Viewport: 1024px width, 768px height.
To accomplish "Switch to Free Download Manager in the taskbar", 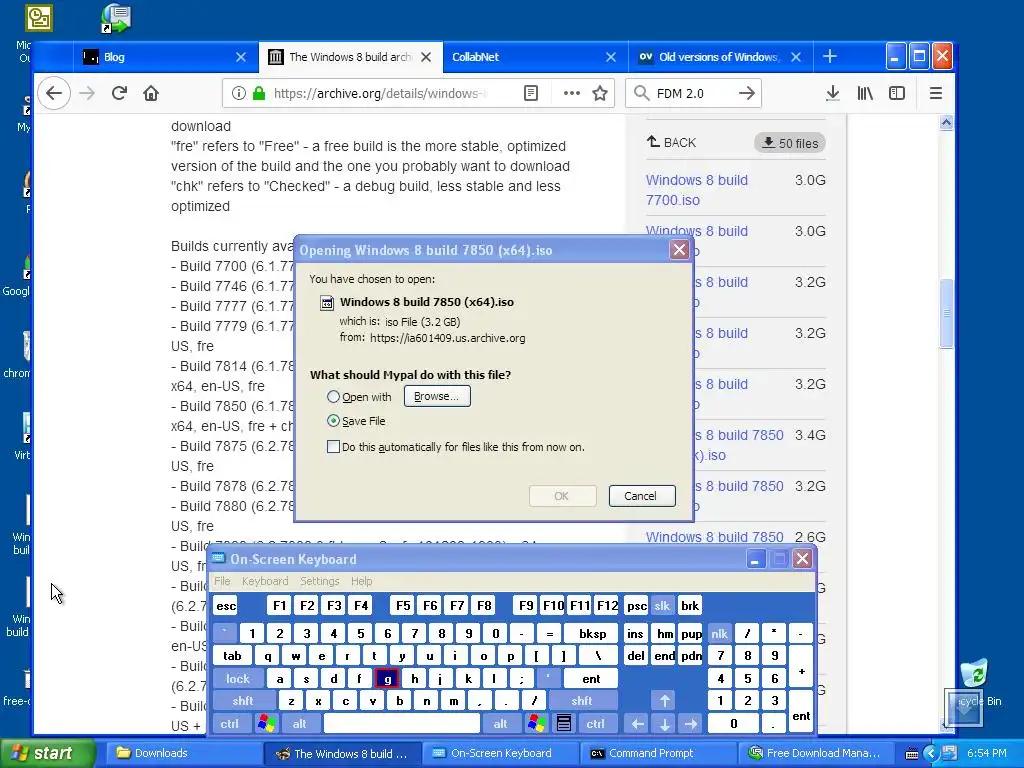I will tap(816, 753).
